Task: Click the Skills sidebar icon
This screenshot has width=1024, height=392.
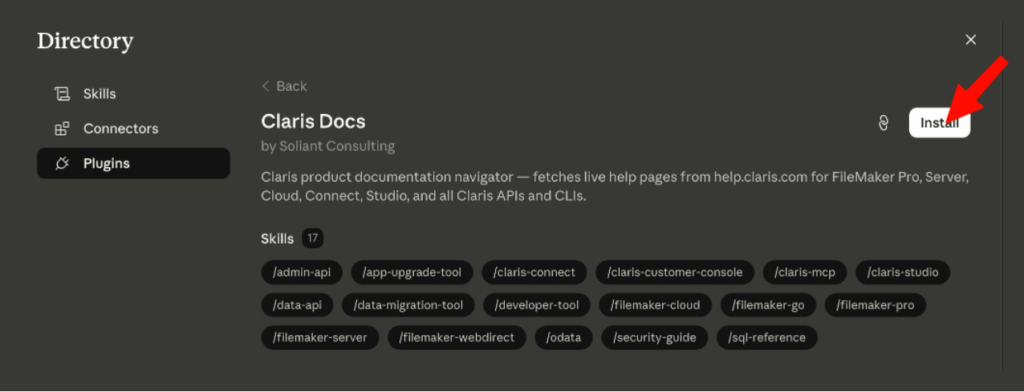Action: [61, 94]
